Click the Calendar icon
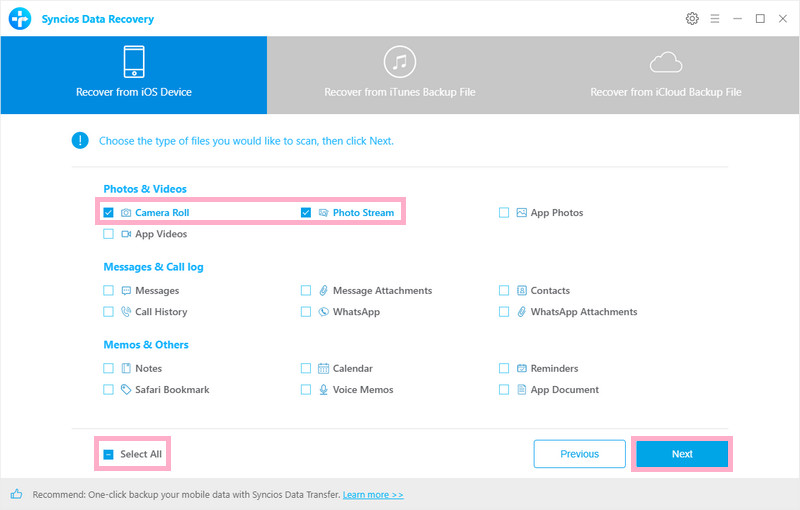 click(323, 368)
